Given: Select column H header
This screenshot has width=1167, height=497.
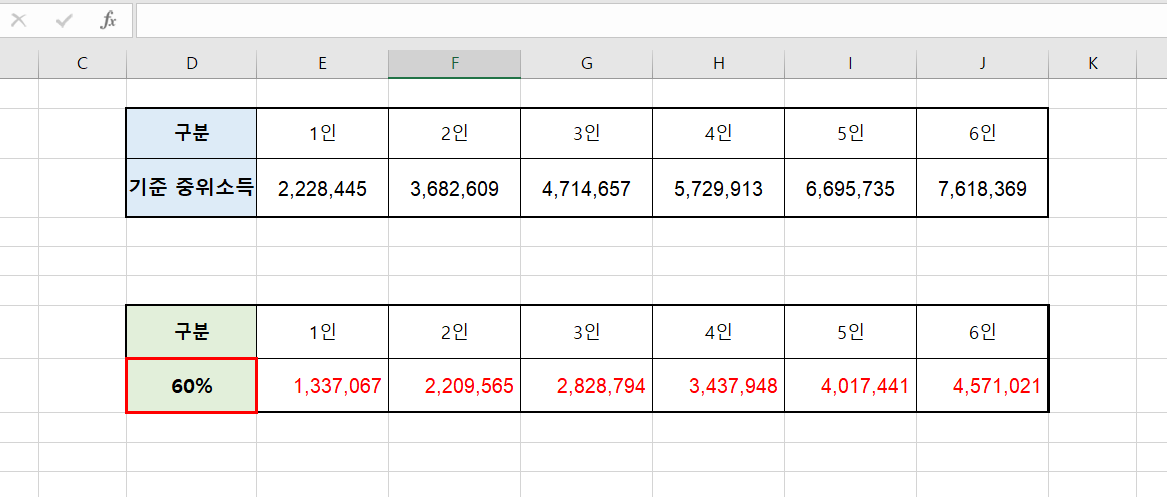Looking at the screenshot, I should [718, 64].
